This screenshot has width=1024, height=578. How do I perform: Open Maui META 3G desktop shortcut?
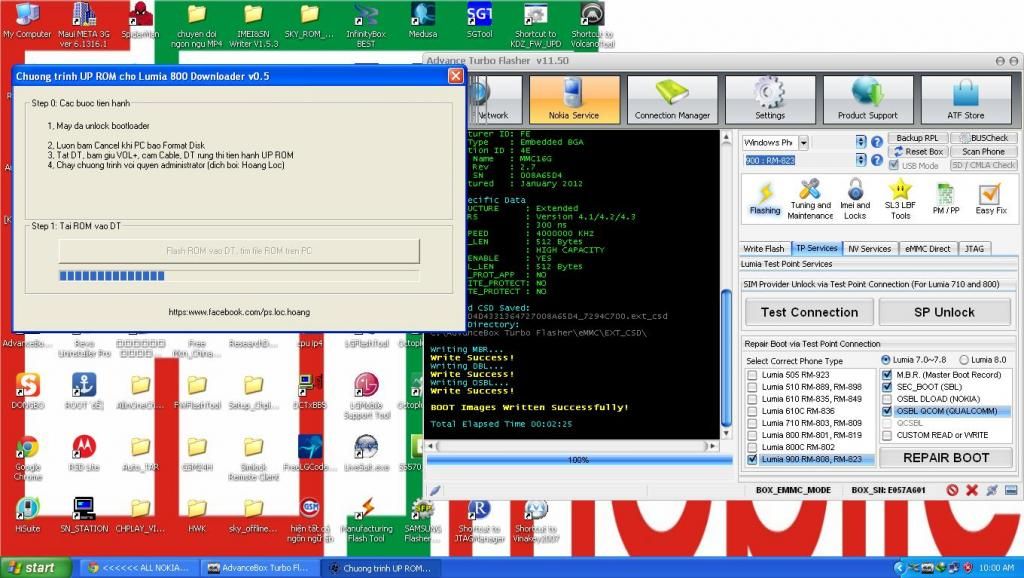coord(84,25)
